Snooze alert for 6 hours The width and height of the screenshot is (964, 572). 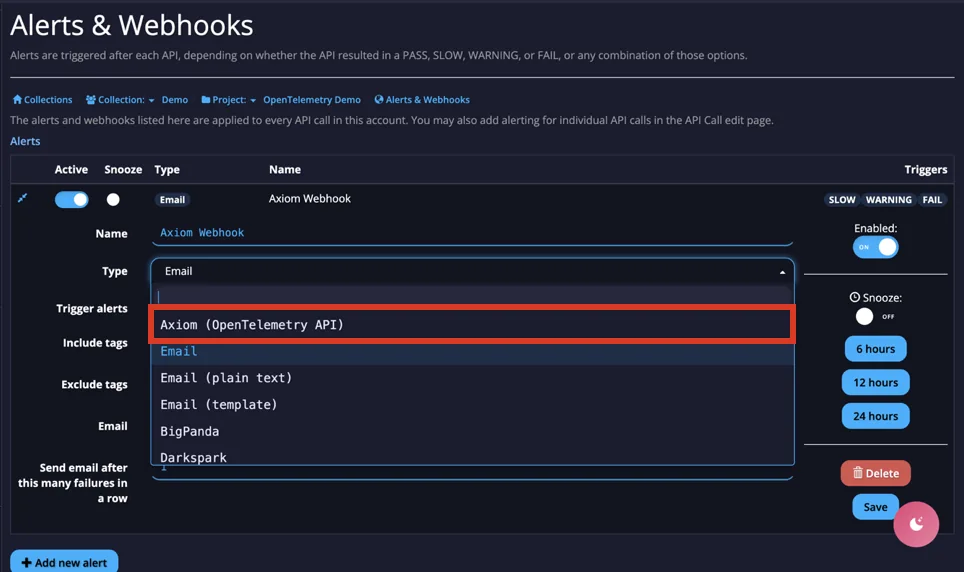[875, 349]
